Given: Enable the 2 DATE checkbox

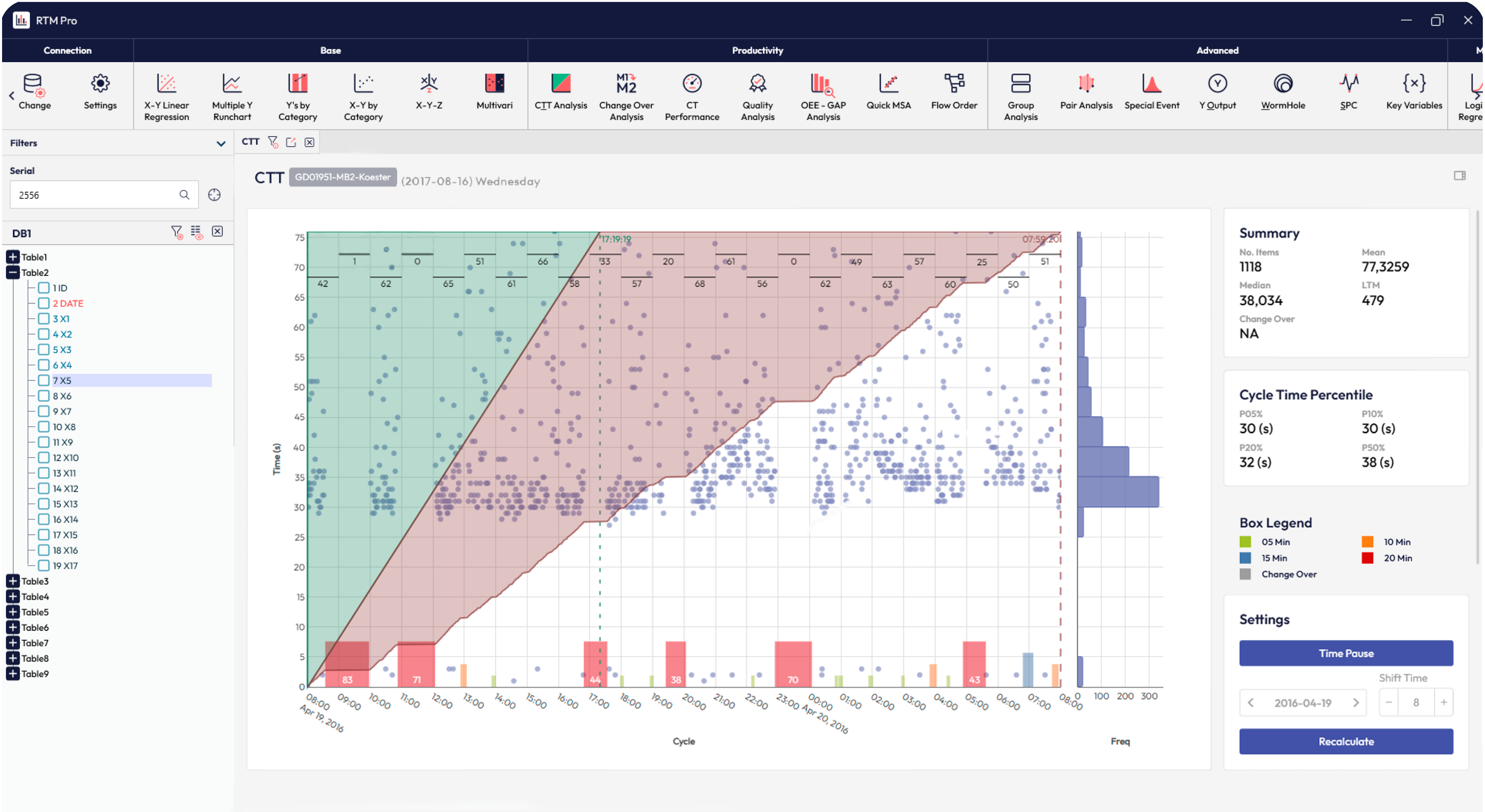Looking at the screenshot, I should 44,303.
